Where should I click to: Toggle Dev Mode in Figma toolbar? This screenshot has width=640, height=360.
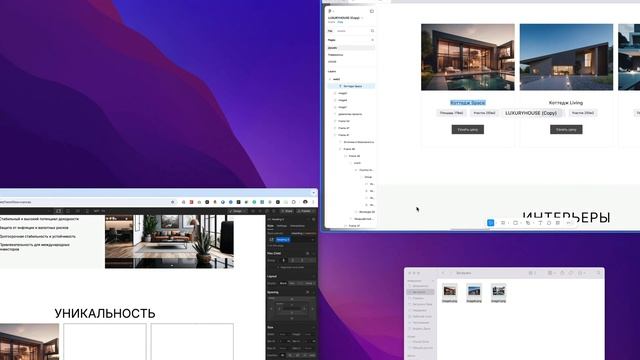coord(569,223)
